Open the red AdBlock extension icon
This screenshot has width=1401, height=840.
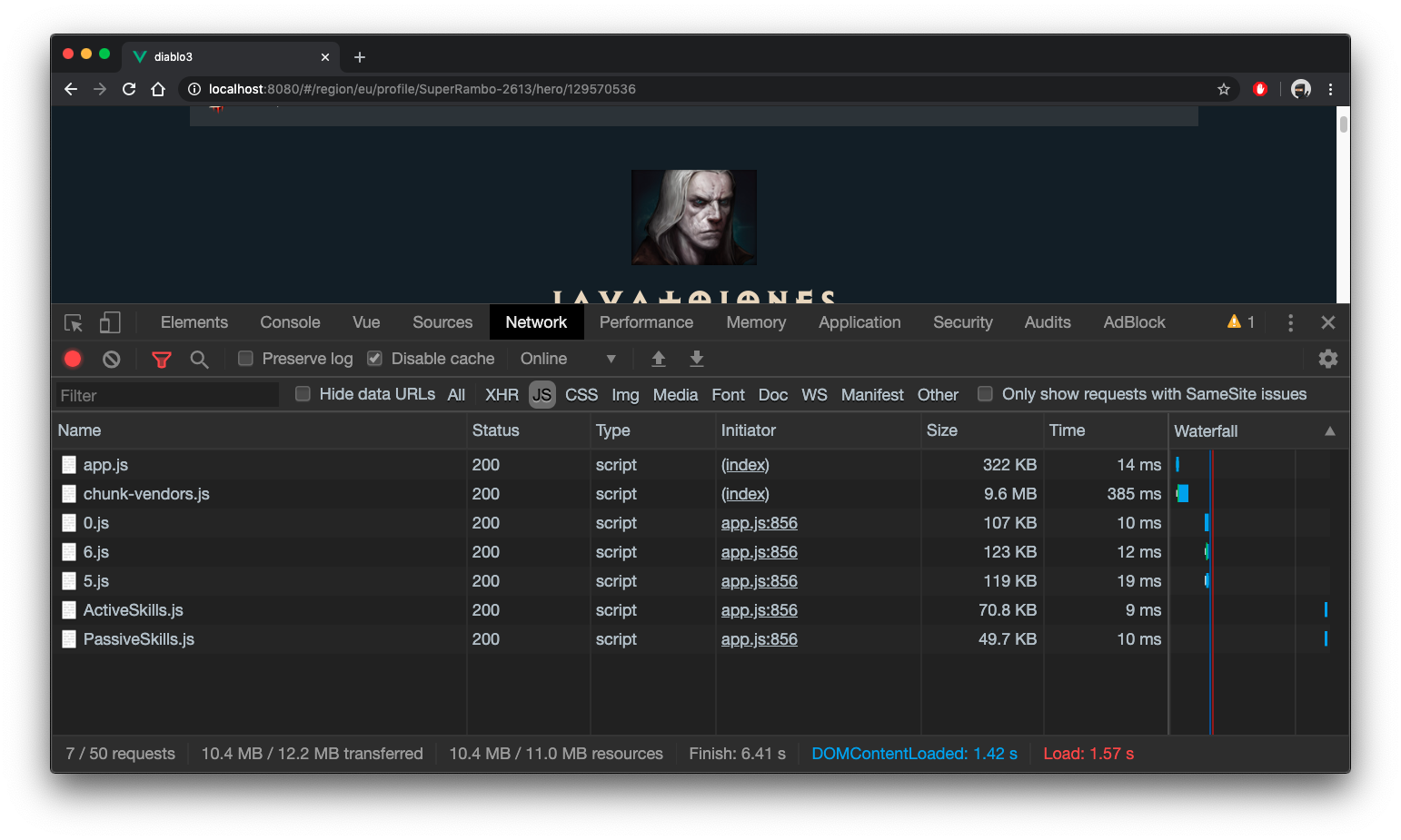(1260, 89)
